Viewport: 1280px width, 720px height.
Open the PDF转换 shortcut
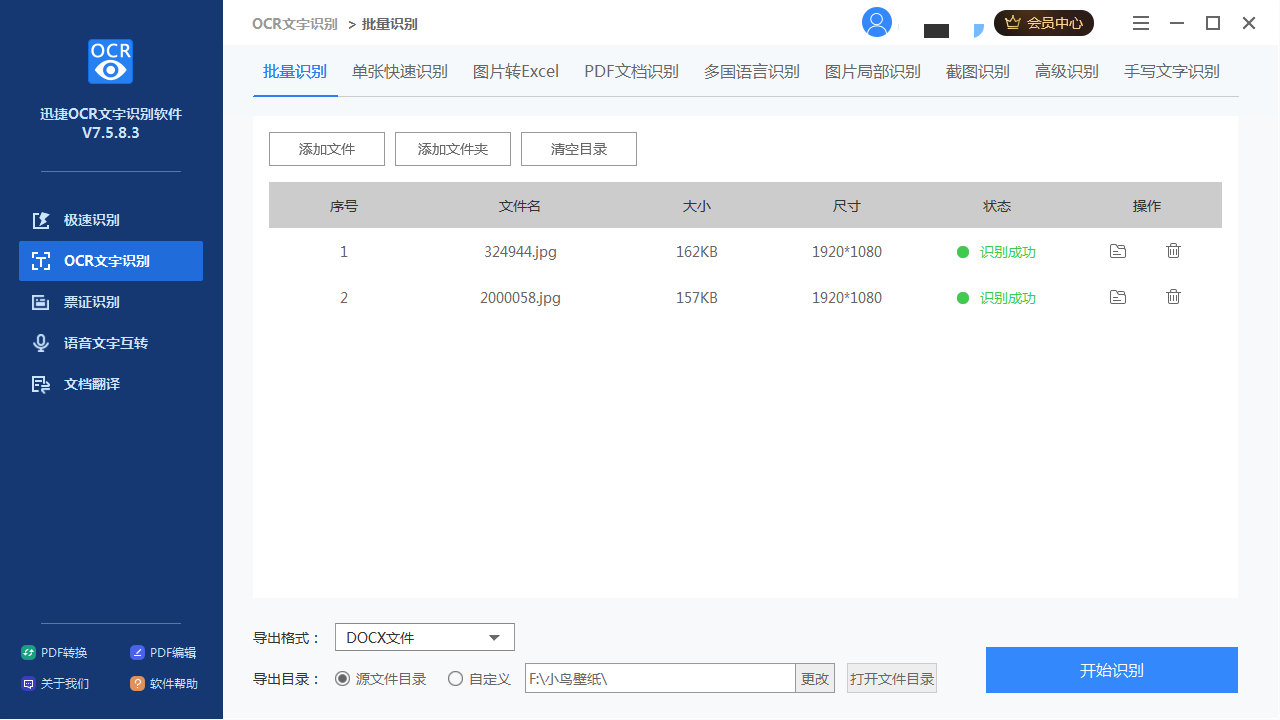pos(55,653)
